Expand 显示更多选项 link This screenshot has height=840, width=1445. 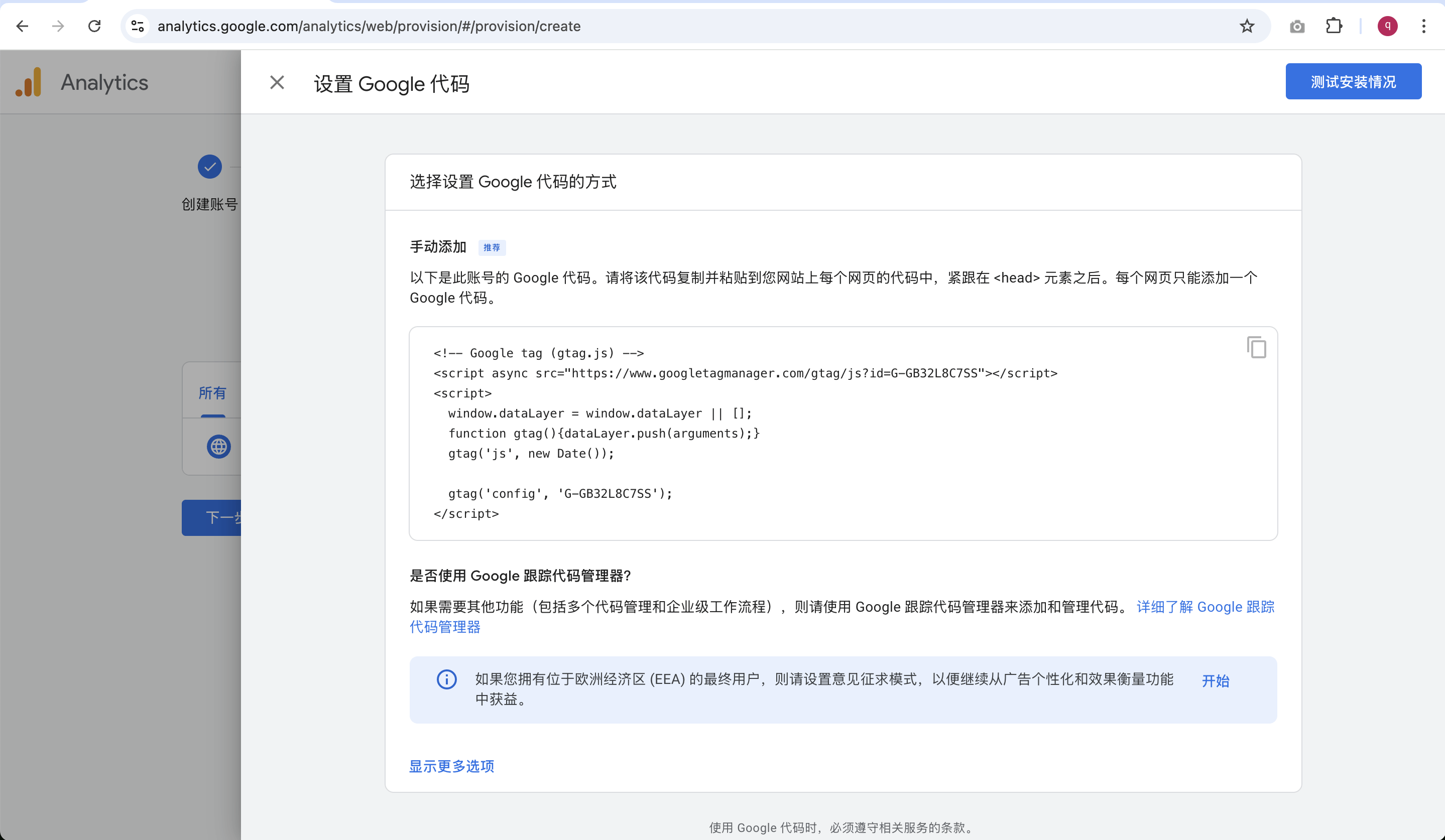(451, 766)
